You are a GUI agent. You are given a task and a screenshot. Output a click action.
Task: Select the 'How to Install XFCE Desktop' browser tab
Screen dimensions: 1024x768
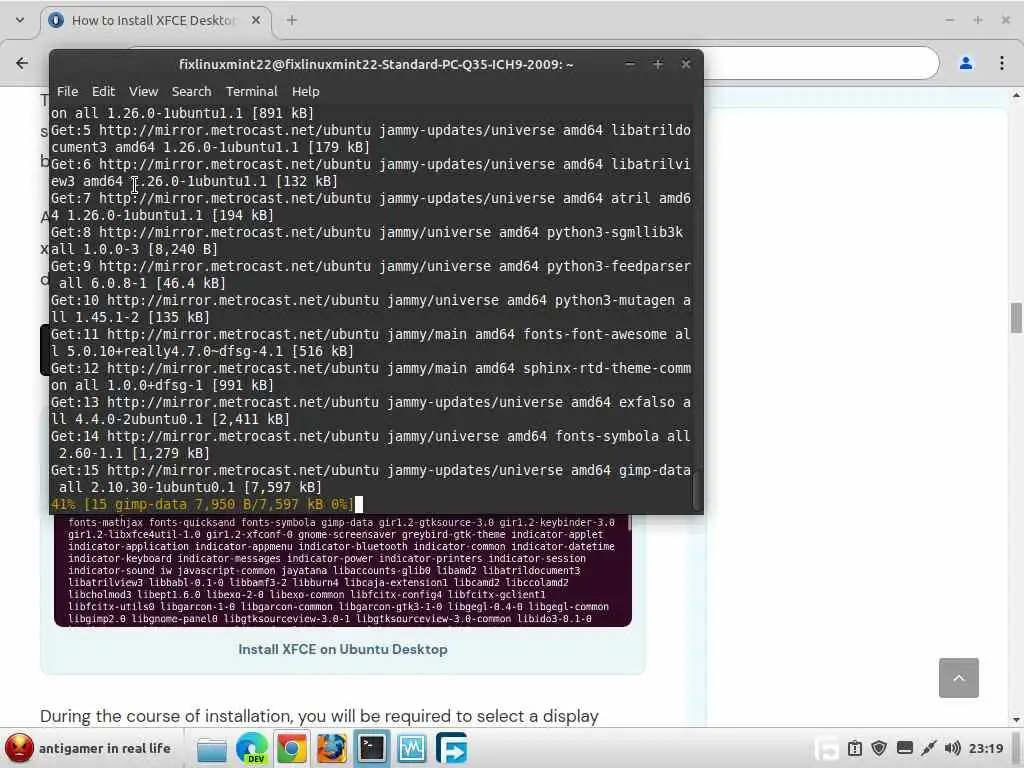click(x=155, y=20)
